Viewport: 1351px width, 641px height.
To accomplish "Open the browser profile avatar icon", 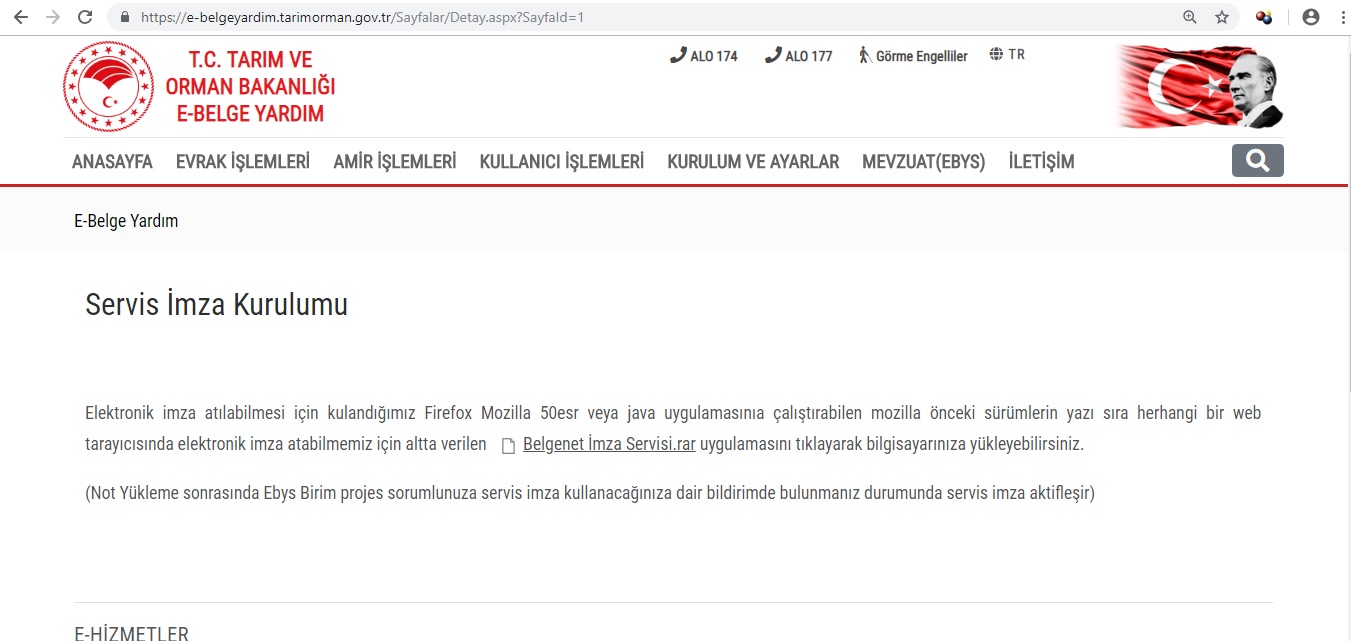I will click(1310, 16).
